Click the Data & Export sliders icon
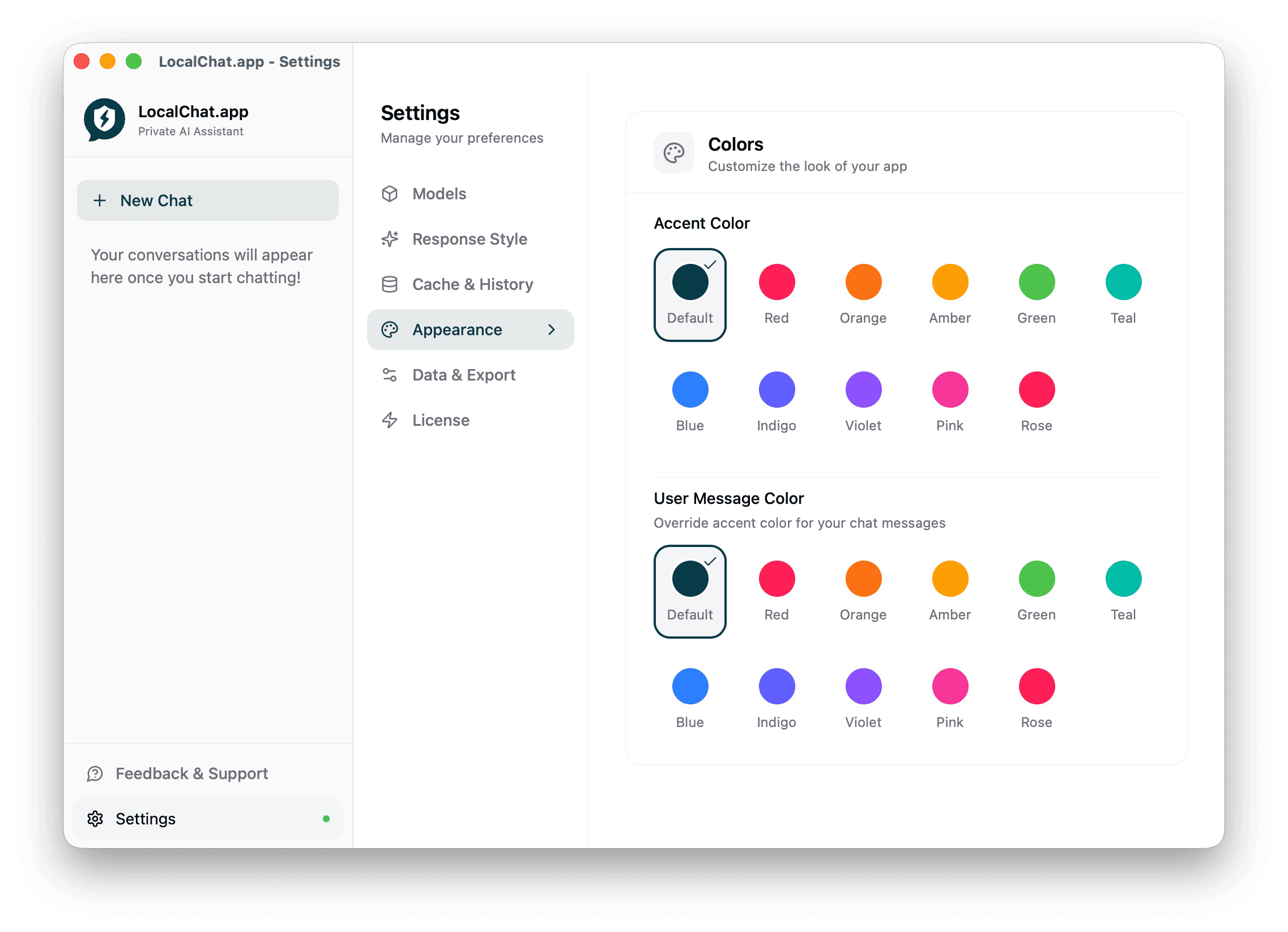The image size is (1288, 932). tap(390, 375)
